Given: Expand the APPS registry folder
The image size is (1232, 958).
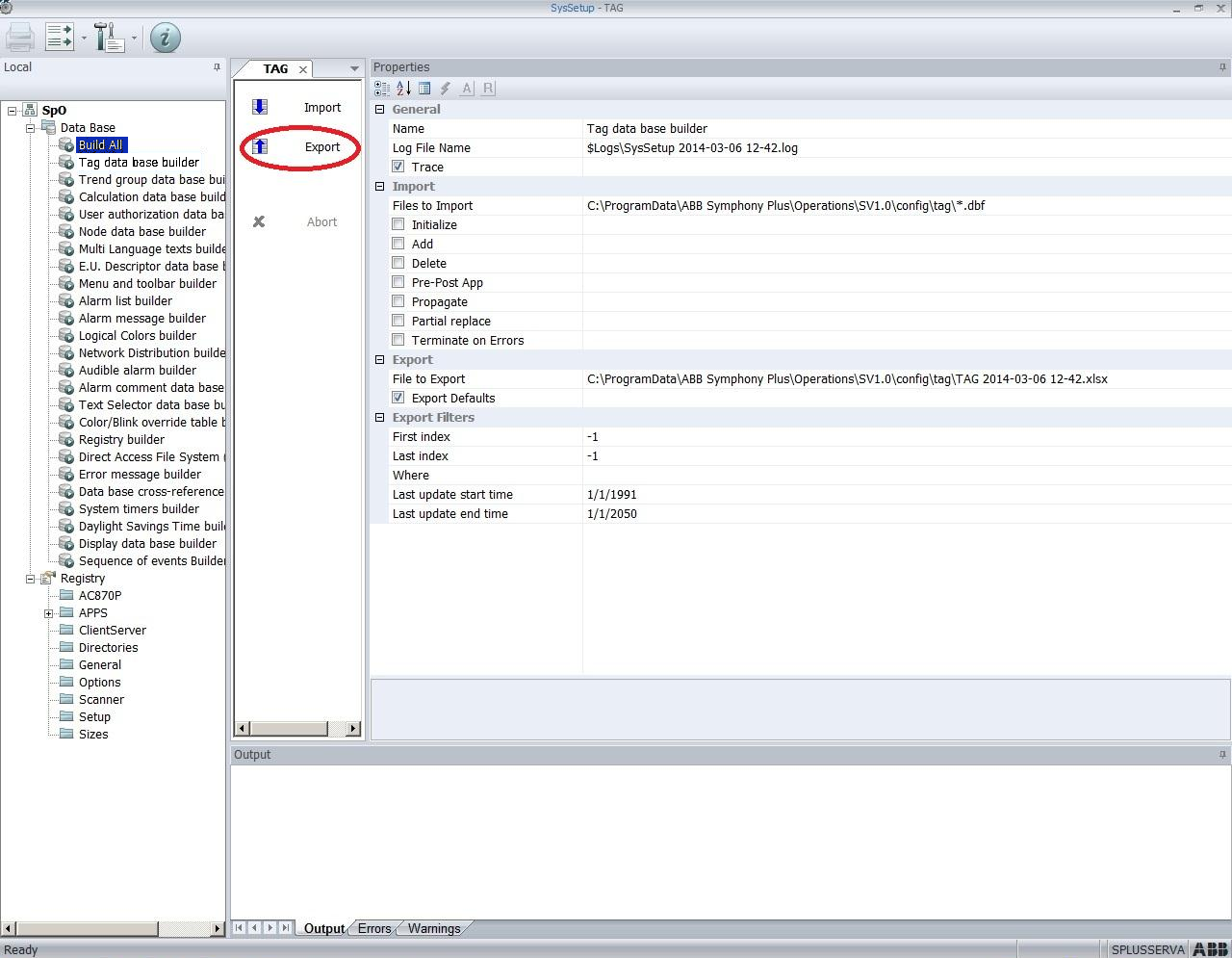Looking at the screenshot, I should tap(49, 612).
